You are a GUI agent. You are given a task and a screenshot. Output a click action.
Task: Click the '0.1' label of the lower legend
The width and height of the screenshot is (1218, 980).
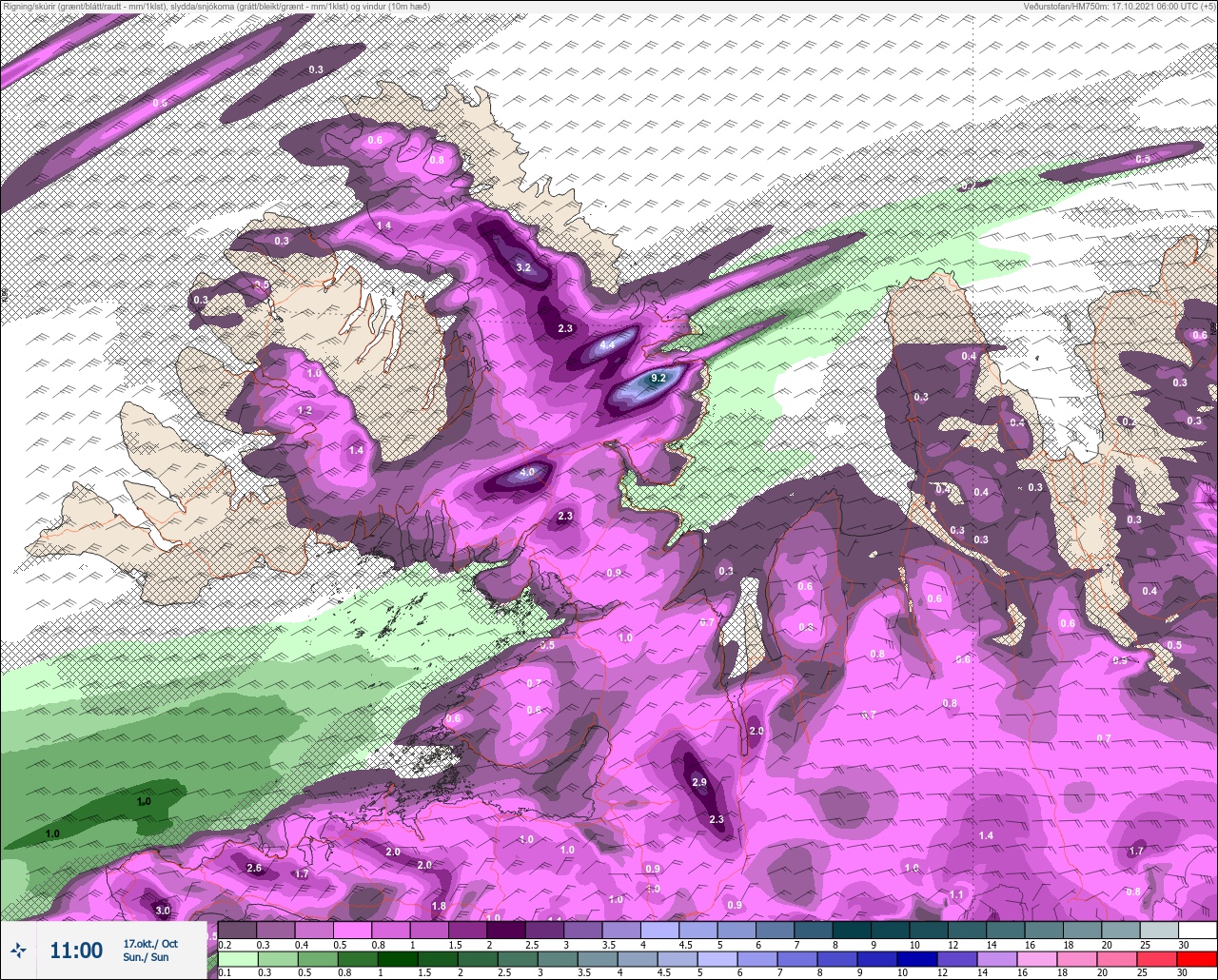(224, 972)
